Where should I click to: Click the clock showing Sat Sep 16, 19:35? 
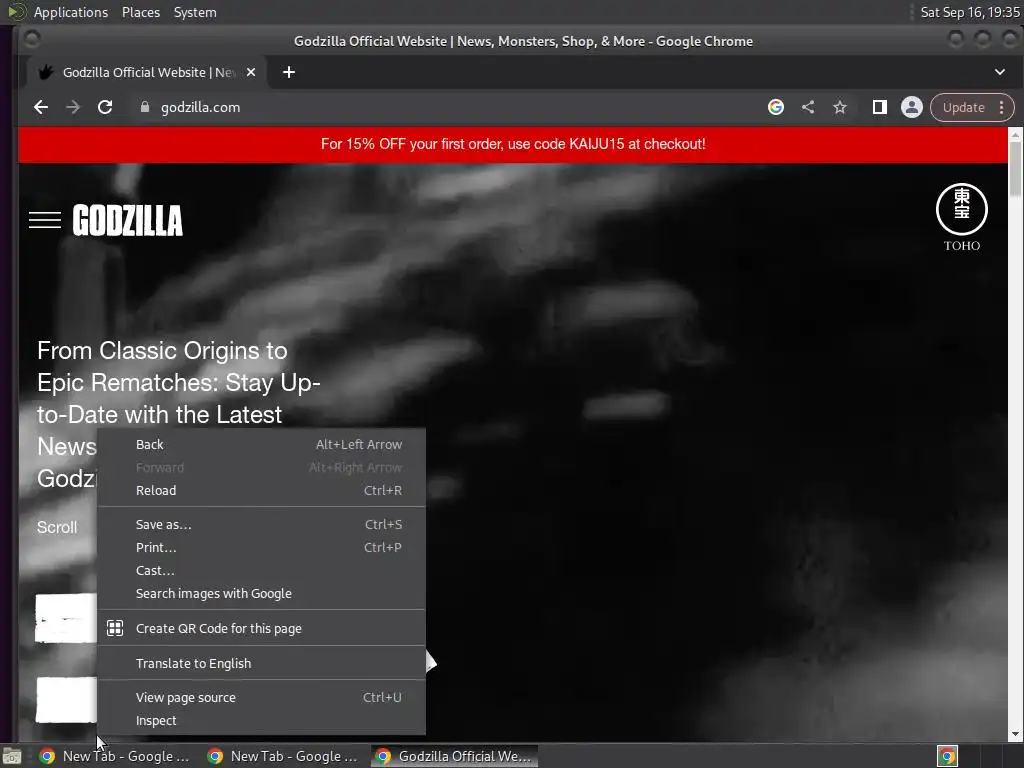click(x=969, y=12)
